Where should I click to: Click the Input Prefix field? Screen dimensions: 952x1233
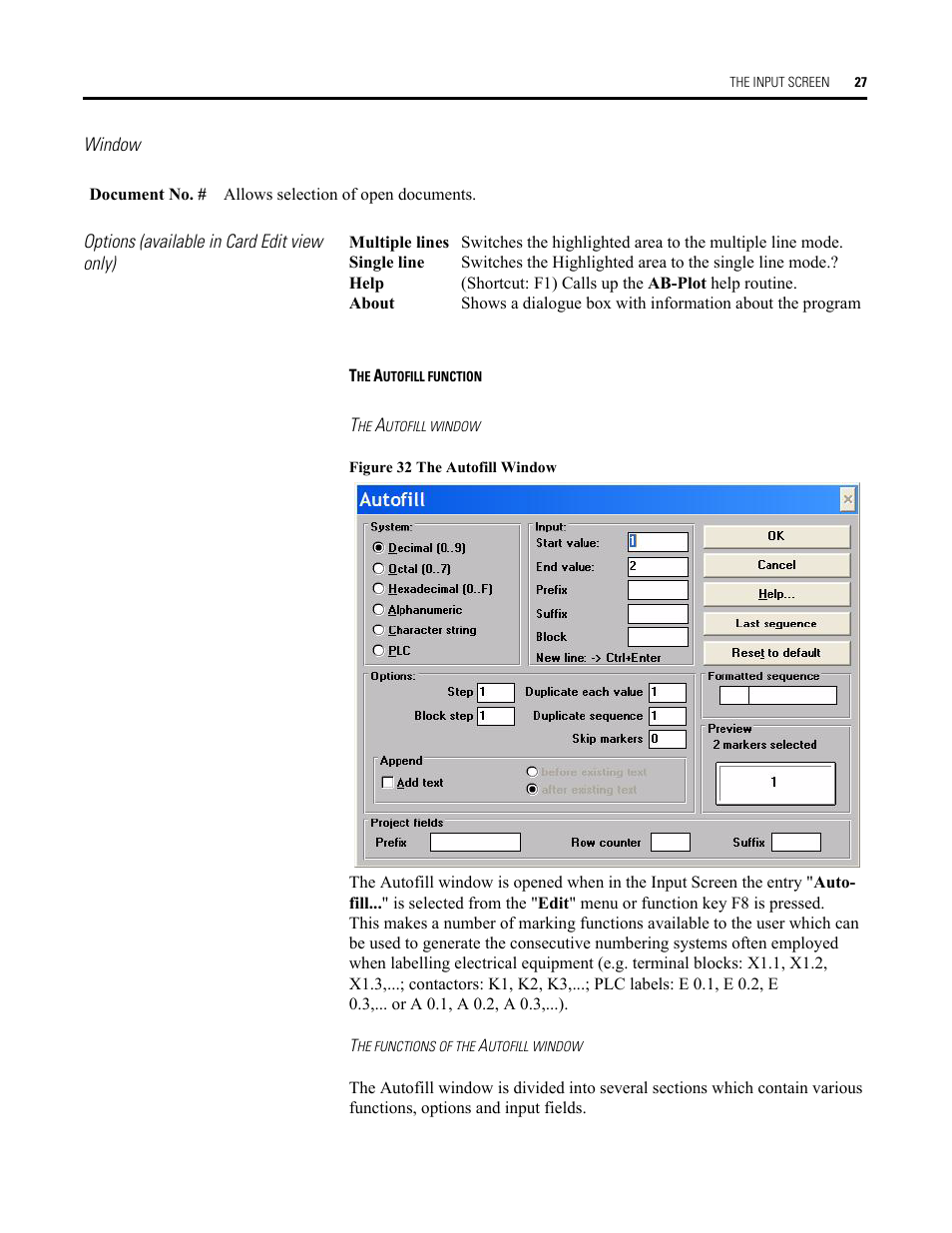coord(658,590)
